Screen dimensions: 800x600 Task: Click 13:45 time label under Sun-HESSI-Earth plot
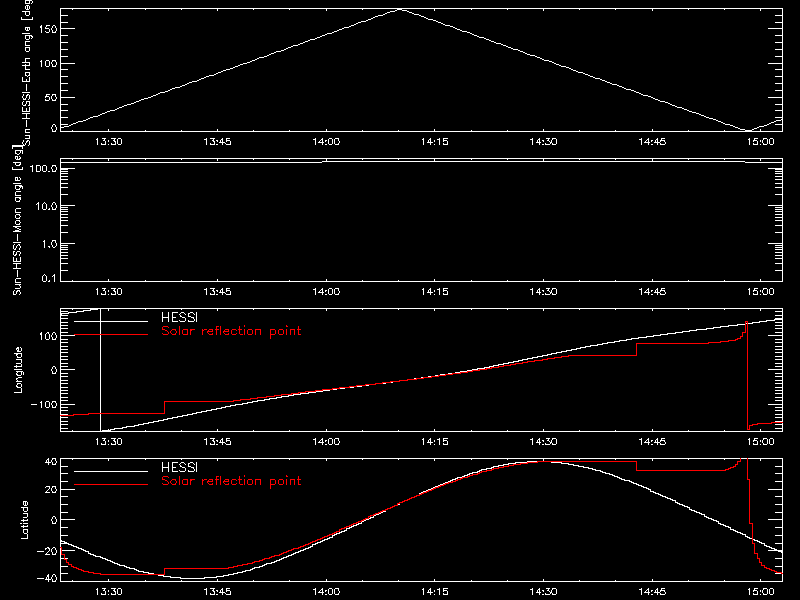point(217,142)
